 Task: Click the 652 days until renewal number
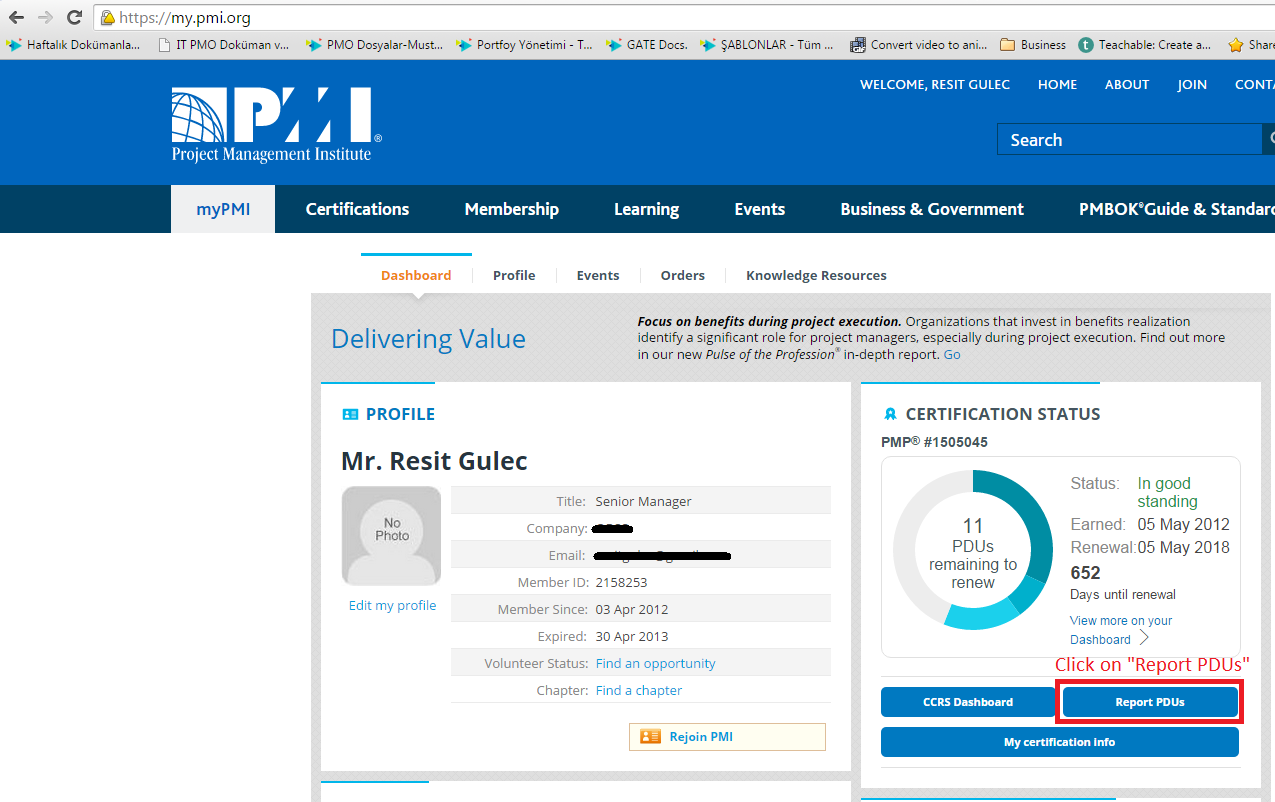tap(1085, 573)
